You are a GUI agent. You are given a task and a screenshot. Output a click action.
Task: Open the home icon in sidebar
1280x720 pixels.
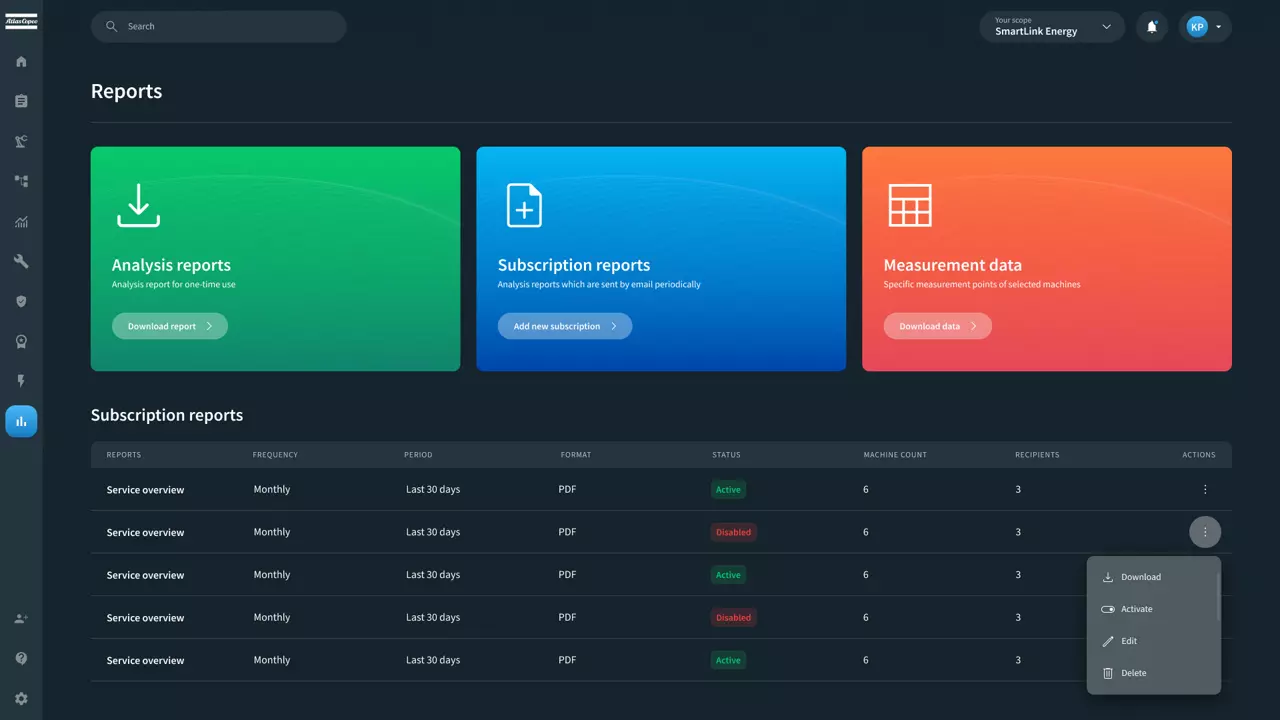click(21, 62)
